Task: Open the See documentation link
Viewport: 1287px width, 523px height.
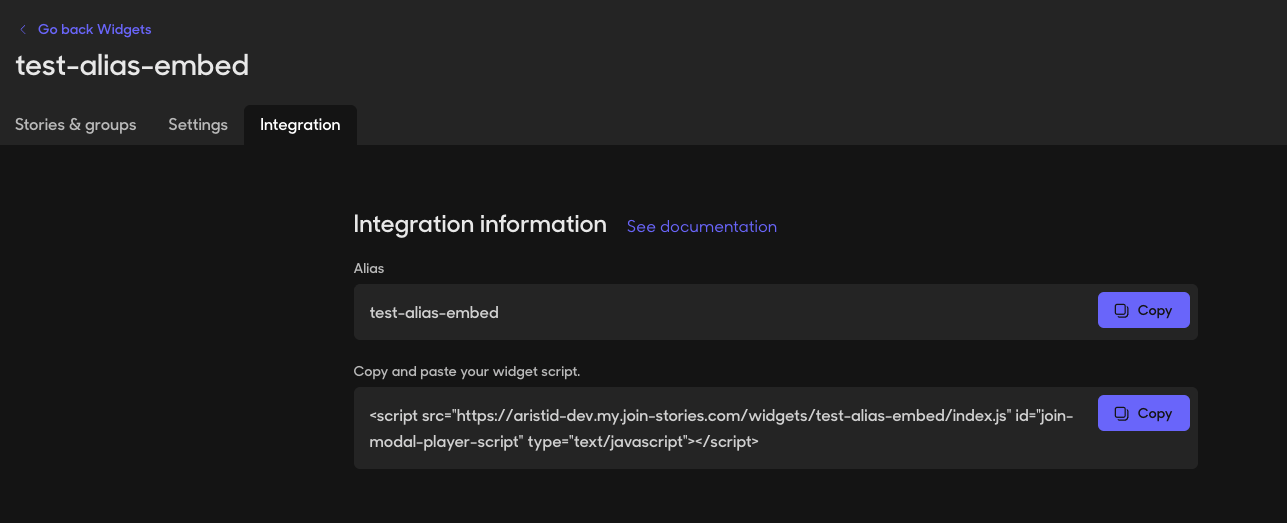Action: 702,227
